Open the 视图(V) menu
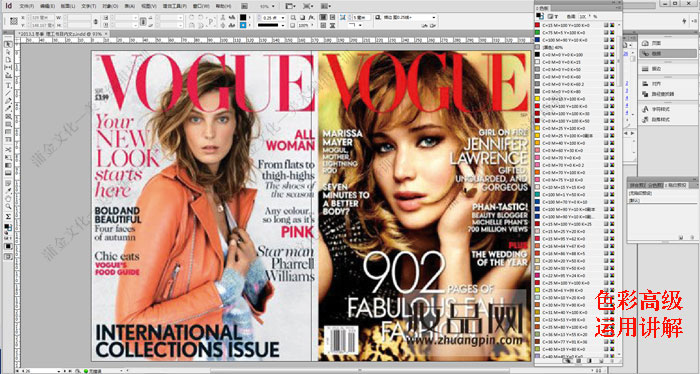700x374 pixels. pos(149,6)
